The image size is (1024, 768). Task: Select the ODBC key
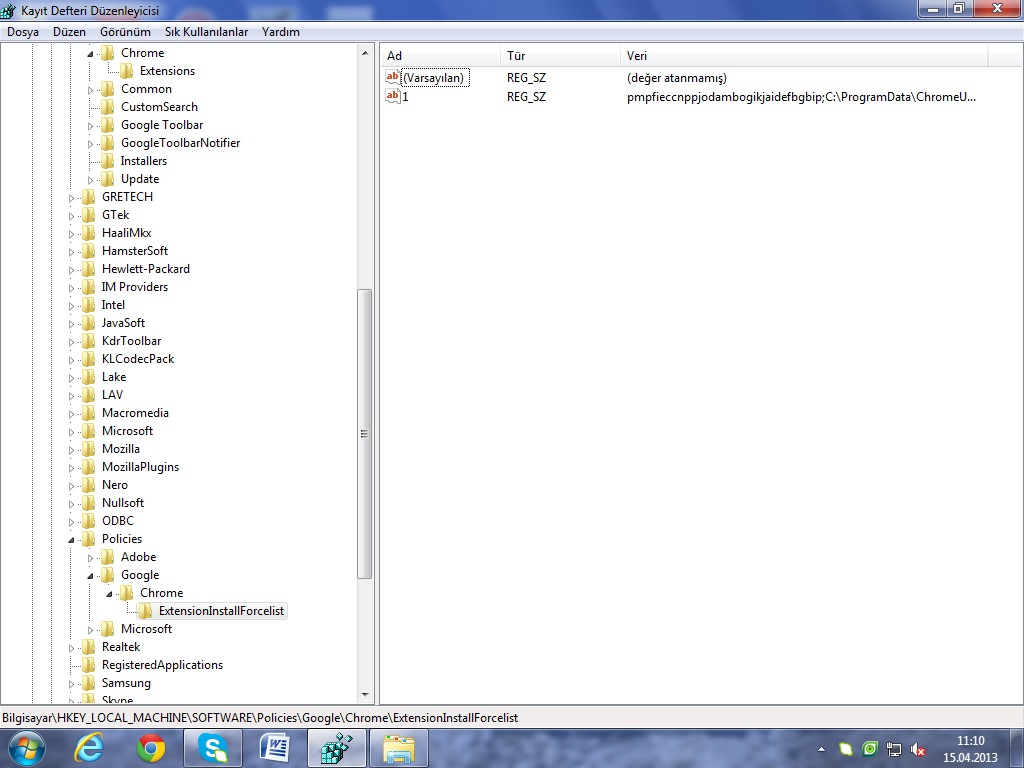(118, 520)
